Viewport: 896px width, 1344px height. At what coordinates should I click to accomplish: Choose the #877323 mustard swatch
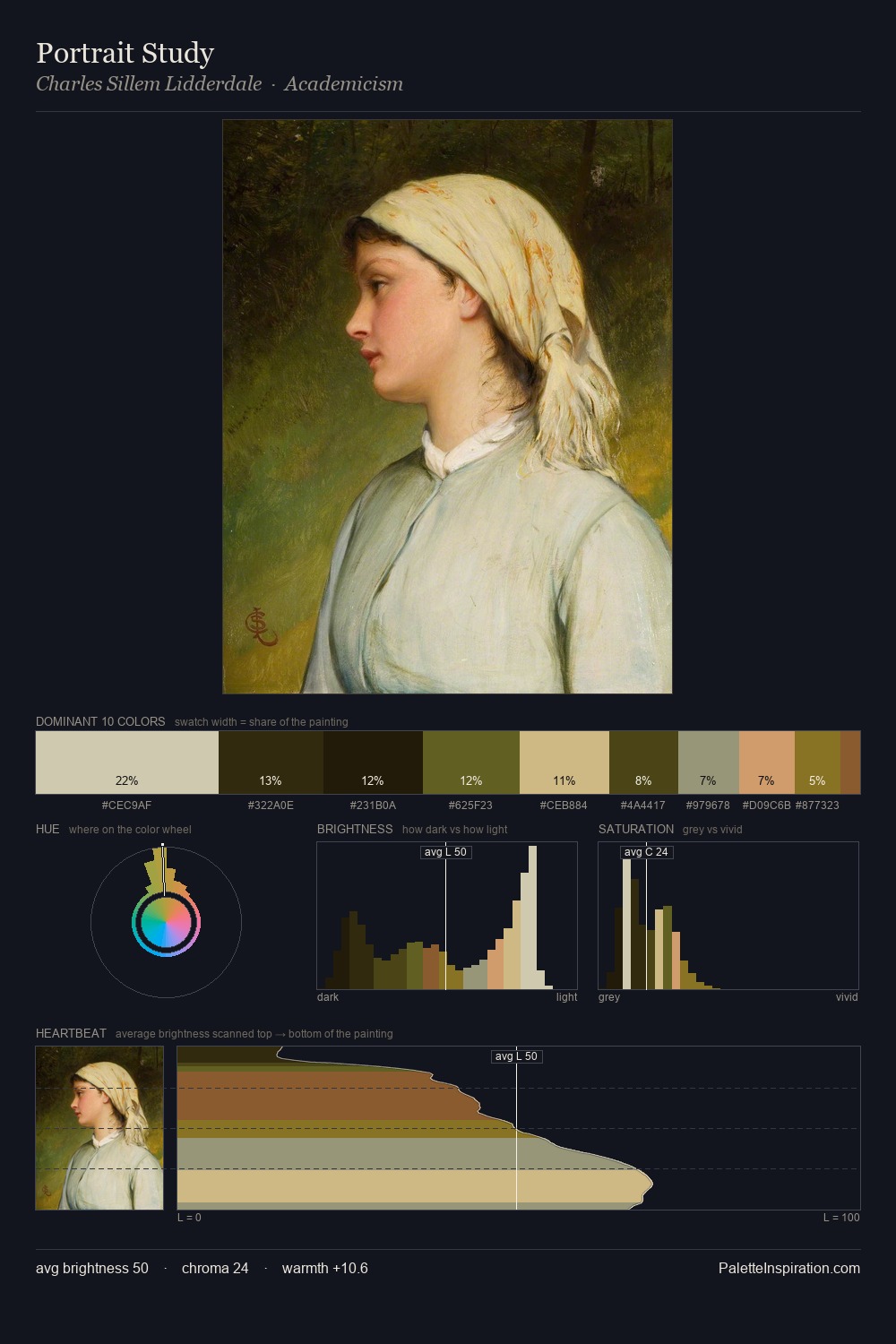(817, 762)
